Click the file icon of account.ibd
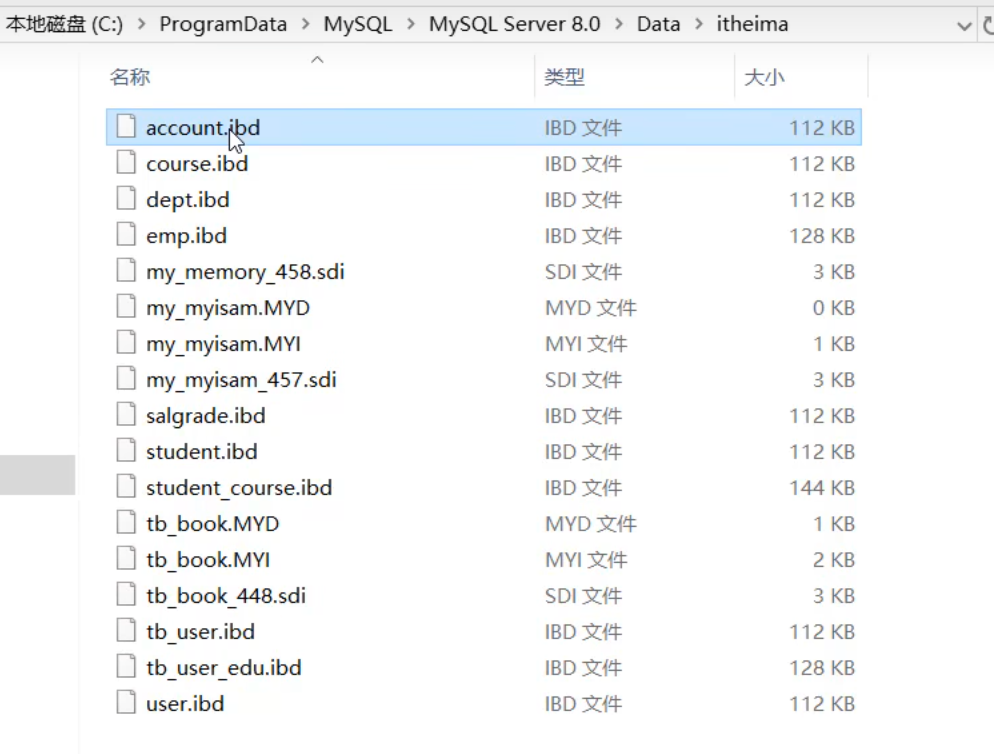Image resolution: width=994 pixels, height=754 pixels. tap(125, 127)
